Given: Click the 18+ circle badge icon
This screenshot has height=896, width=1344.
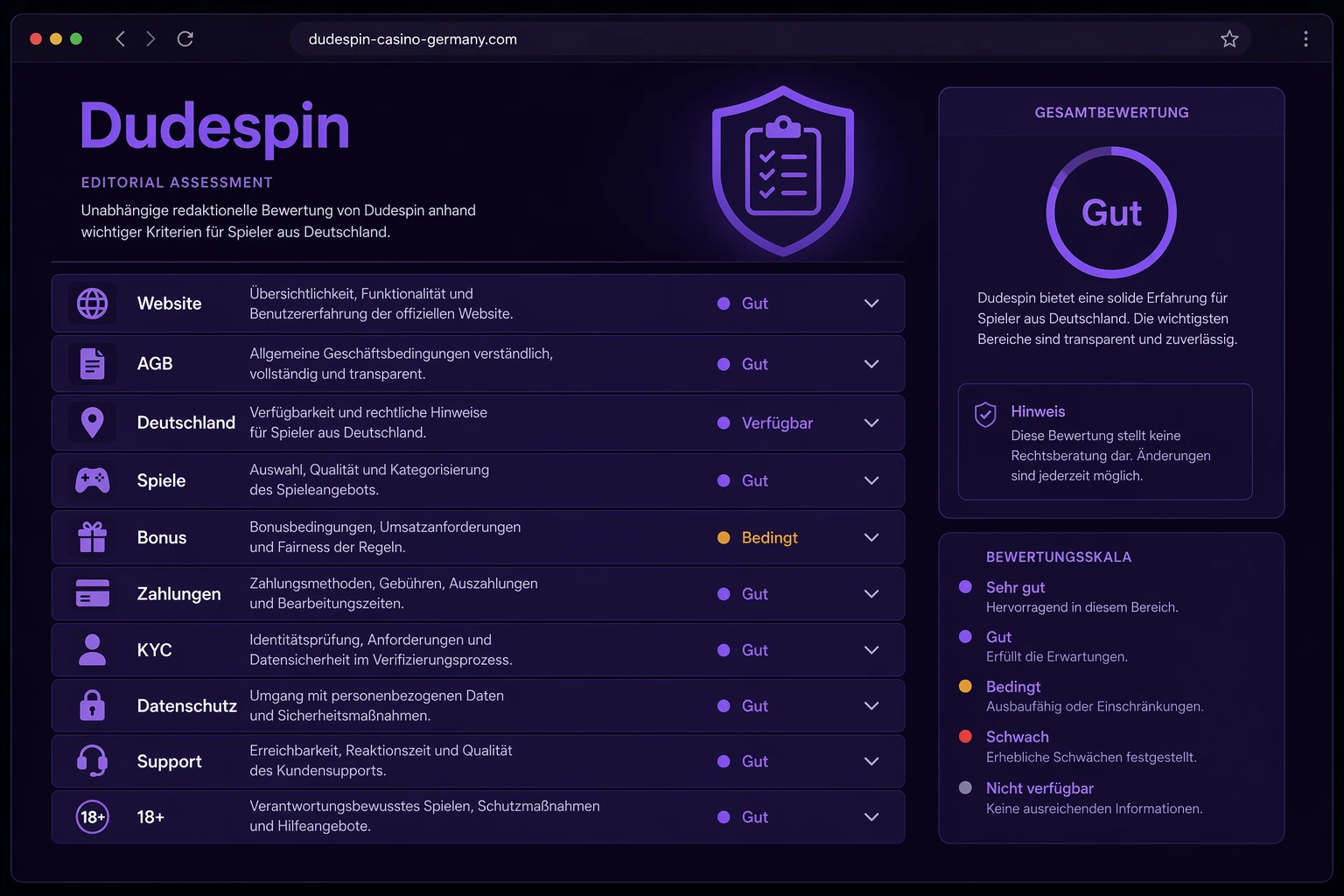Looking at the screenshot, I should pos(92,817).
